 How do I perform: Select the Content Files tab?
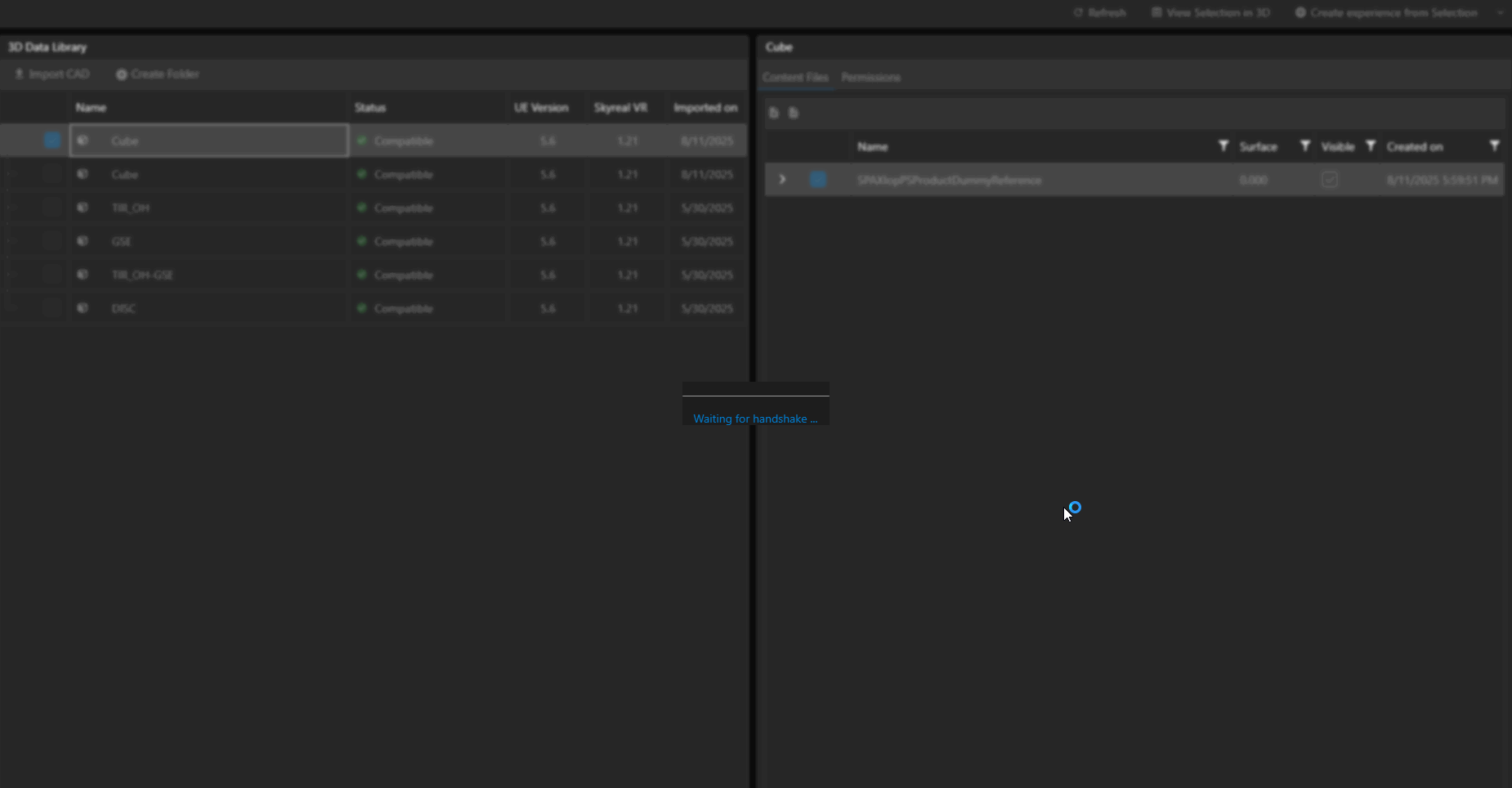(x=794, y=77)
